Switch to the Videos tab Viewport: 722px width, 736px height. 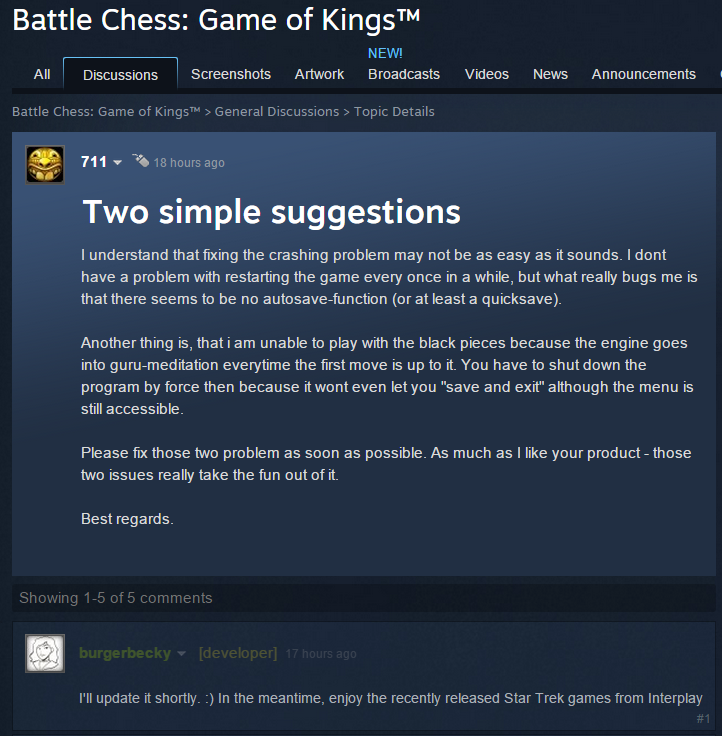(487, 74)
